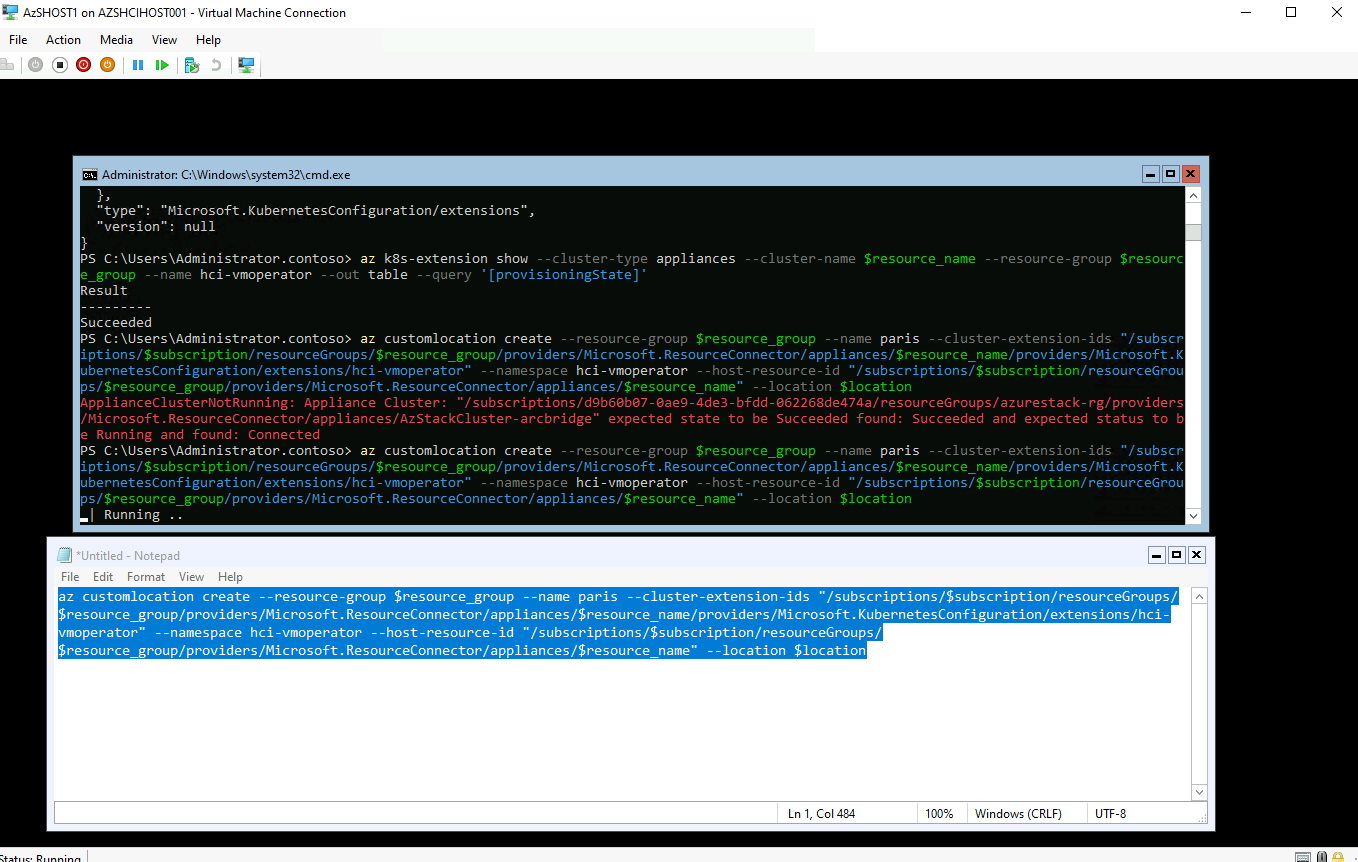The width and height of the screenshot is (1358, 862).
Task: Click the 100% zoom status entry
Action: (939, 813)
